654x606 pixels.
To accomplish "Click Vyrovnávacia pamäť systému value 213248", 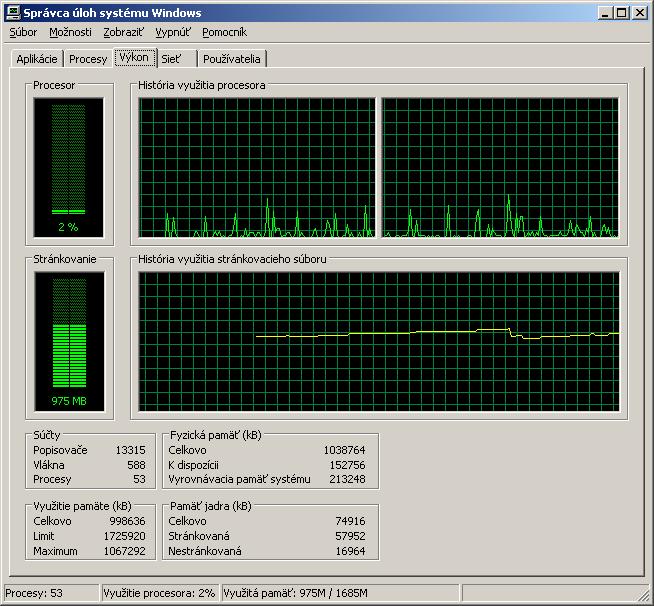I will pos(347,479).
